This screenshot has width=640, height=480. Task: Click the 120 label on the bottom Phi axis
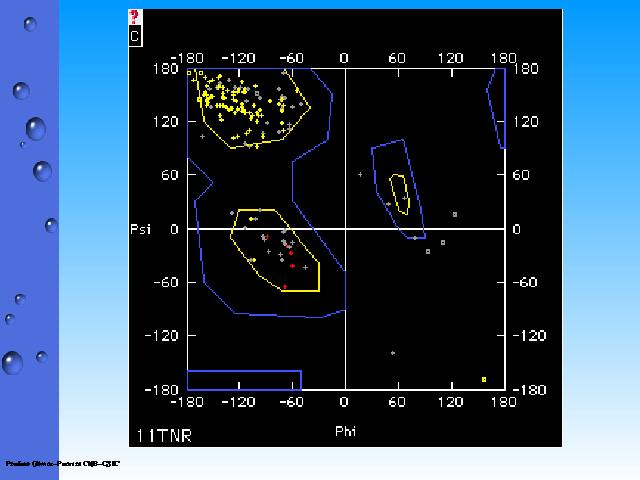tap(450, 402)
